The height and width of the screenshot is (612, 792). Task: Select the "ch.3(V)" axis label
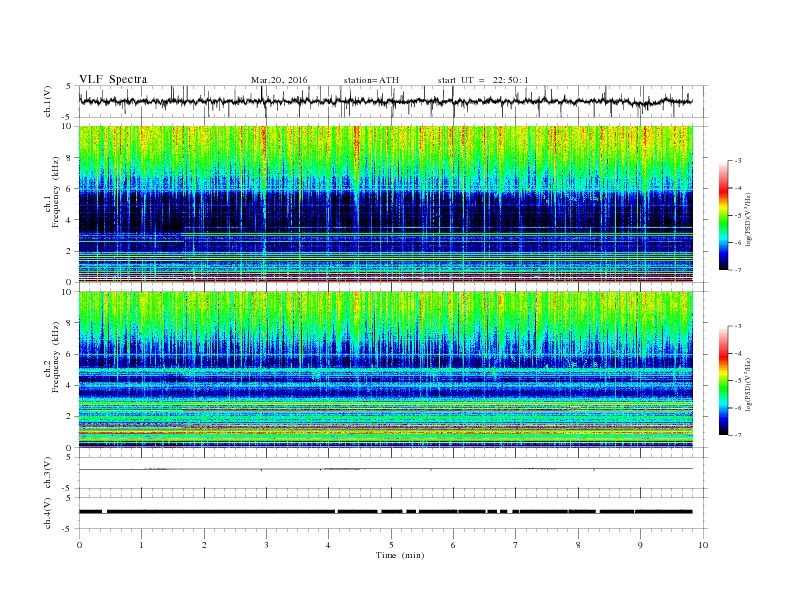coord(48,474)
